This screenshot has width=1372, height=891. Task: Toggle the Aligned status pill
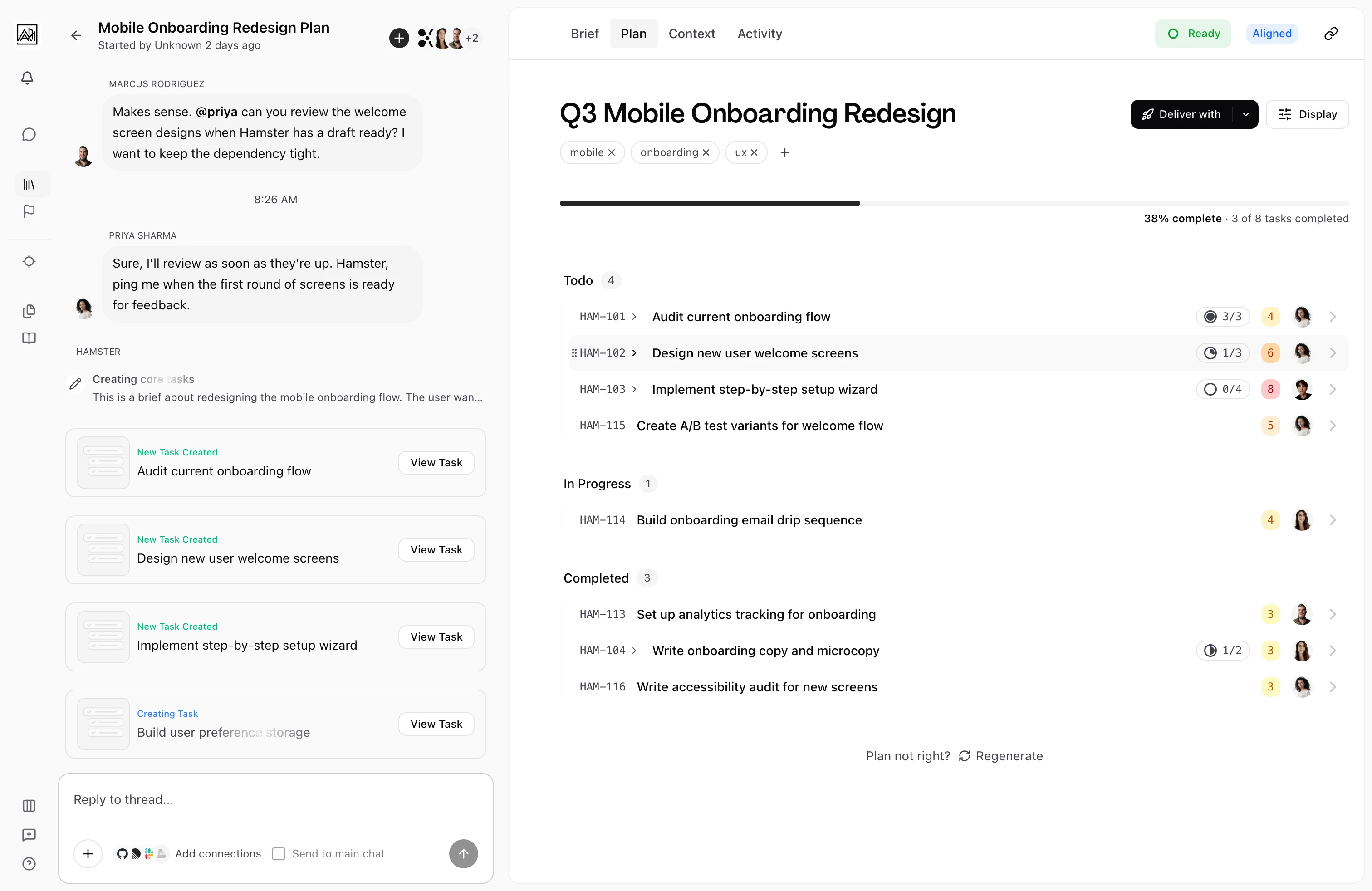(x=1272, y=33)
